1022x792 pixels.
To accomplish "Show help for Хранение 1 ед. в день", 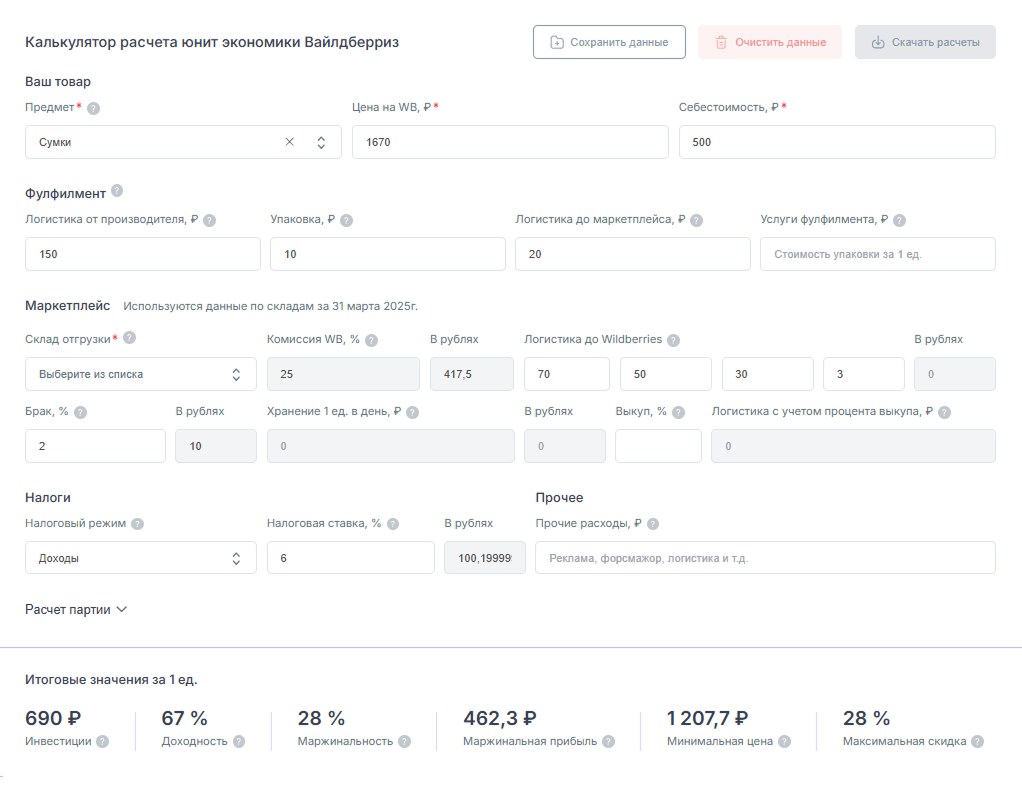I will click(413, 413).
